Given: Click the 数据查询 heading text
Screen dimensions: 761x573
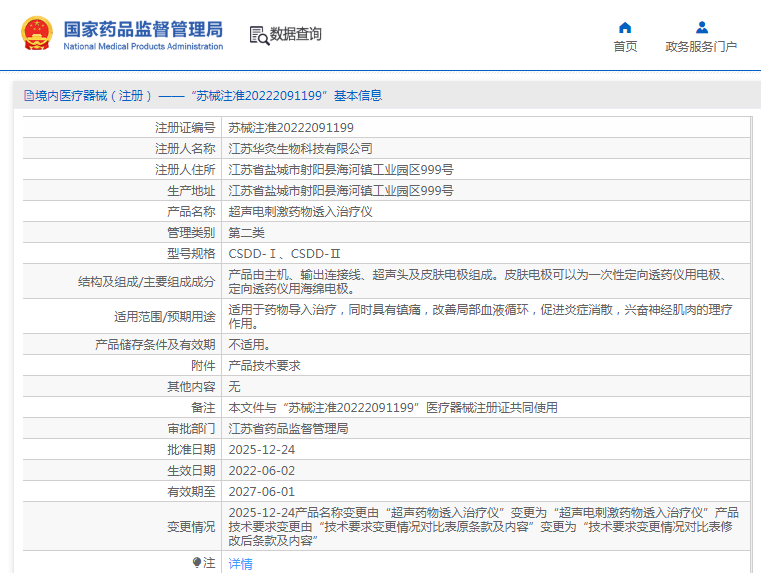Looking at the screenshot, I should 296,35.
